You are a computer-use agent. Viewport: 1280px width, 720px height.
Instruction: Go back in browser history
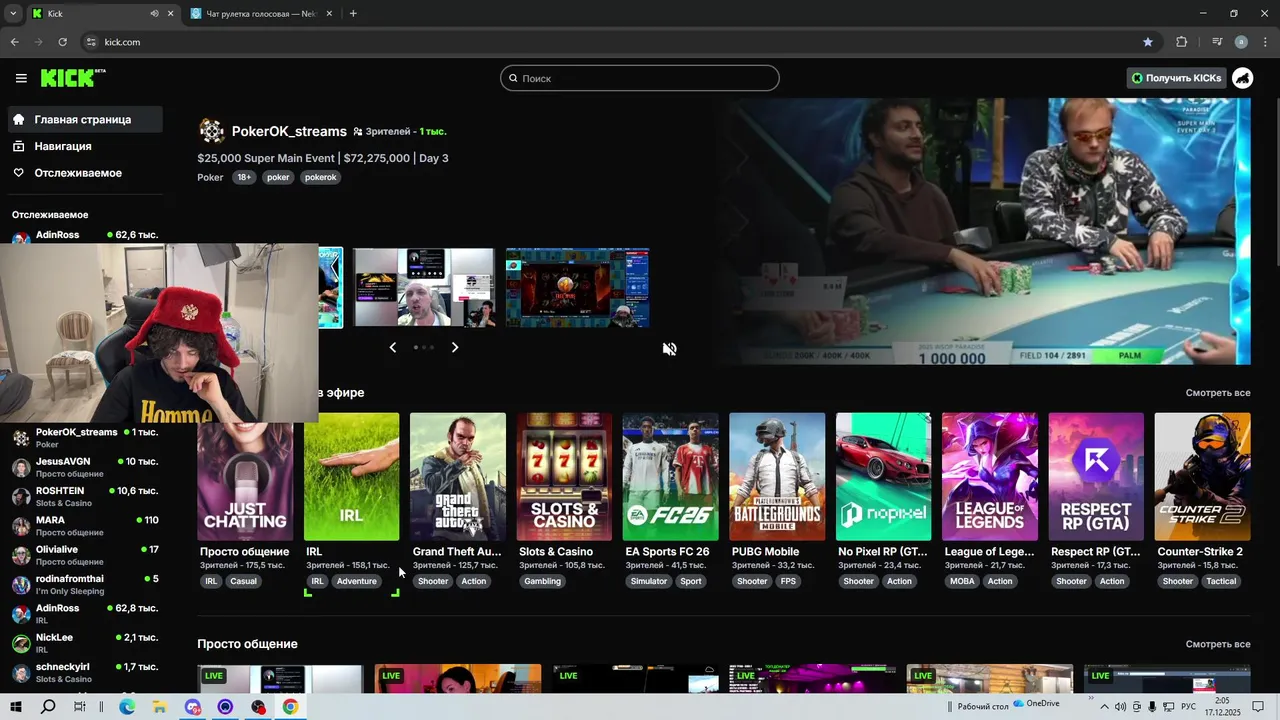pyautogui.click(x=14, y=42)
